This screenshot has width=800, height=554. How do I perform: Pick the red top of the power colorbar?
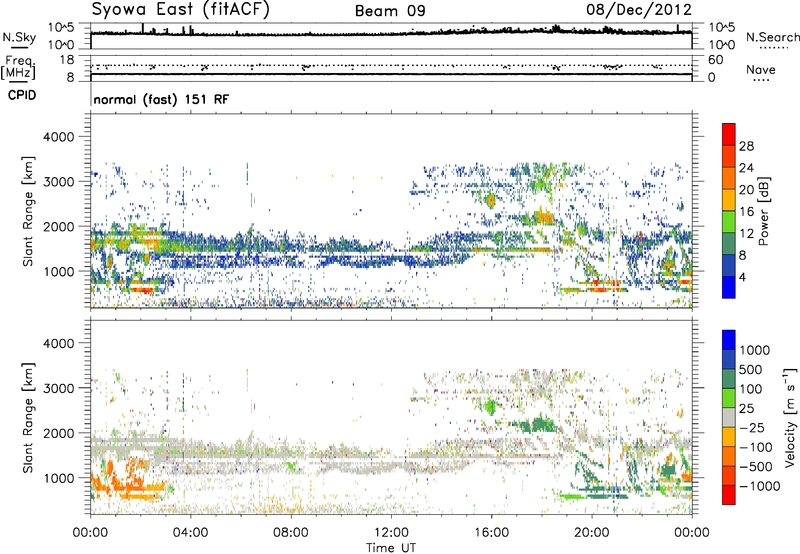click(x=729, y=133)
